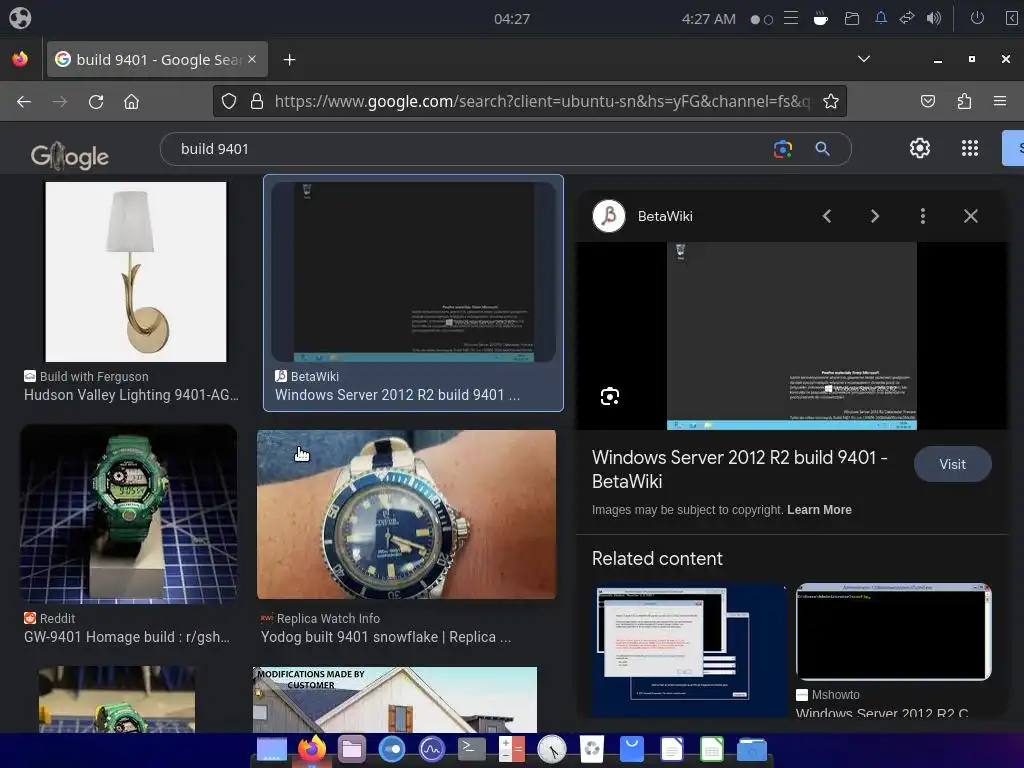1024x768 pixels.
Task: Click 'GW-9401 Homage build' result title
Action: [127, 637]
